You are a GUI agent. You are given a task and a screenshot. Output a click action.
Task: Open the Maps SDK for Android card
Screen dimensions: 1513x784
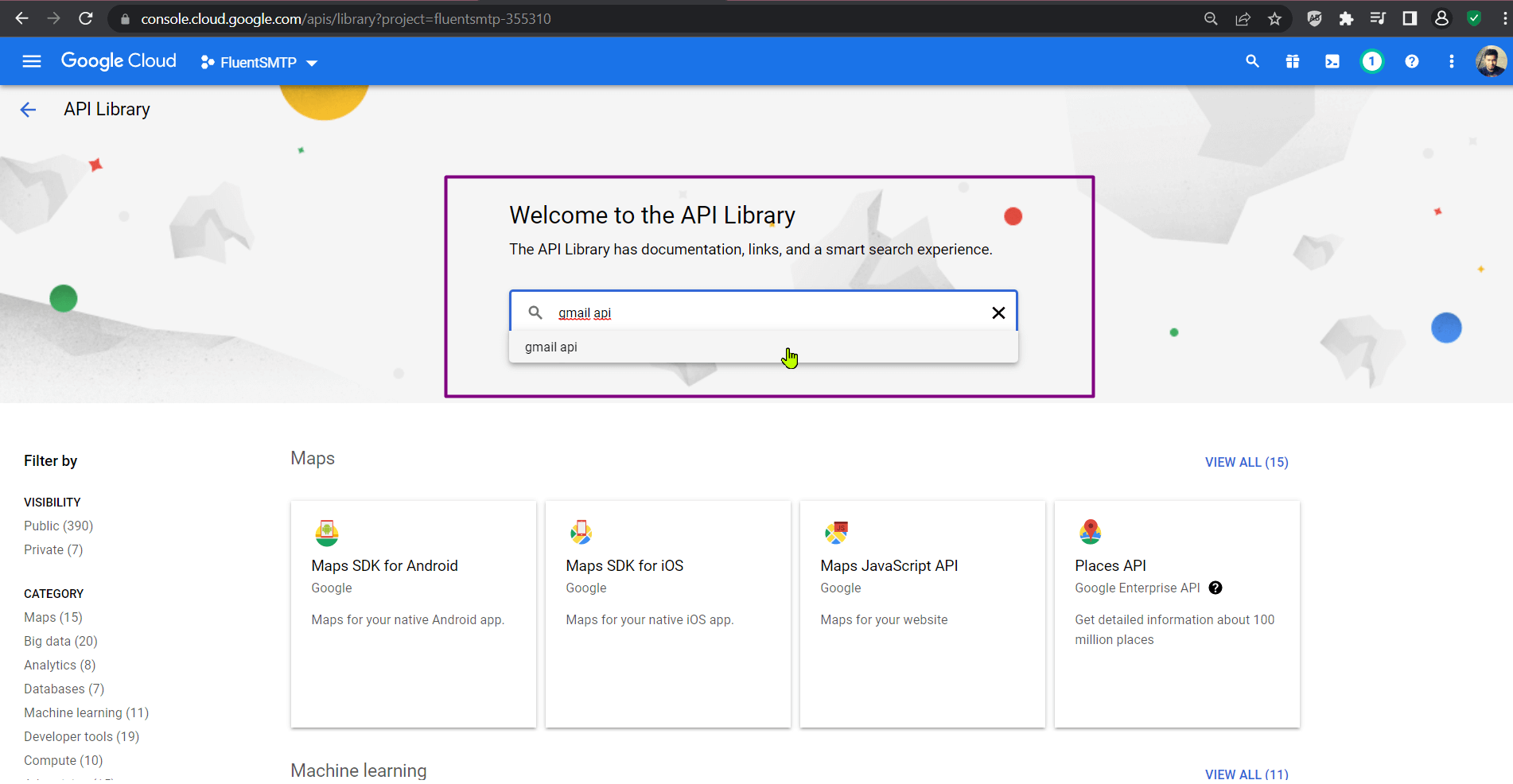pyautogui.click(x=414, y=614)
